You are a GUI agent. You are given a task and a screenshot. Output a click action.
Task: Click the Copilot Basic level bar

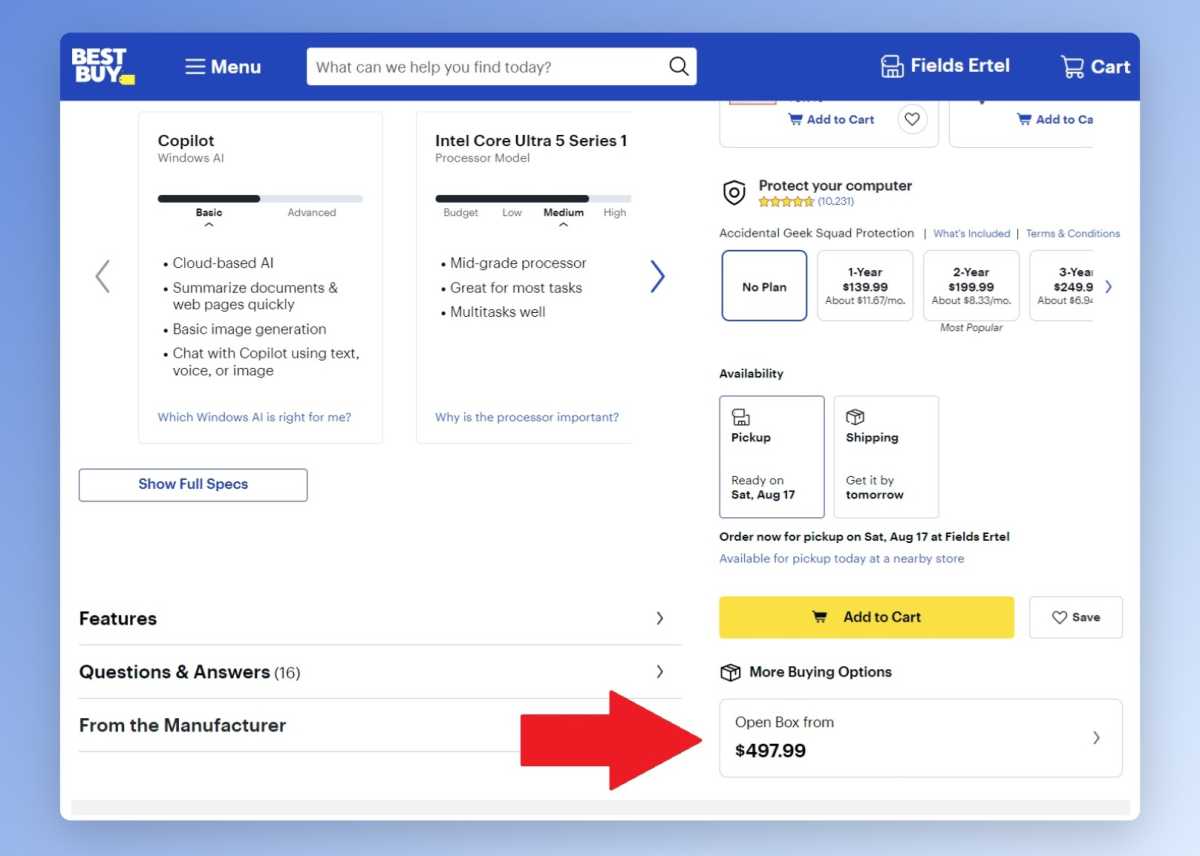(x=209, y=199)
